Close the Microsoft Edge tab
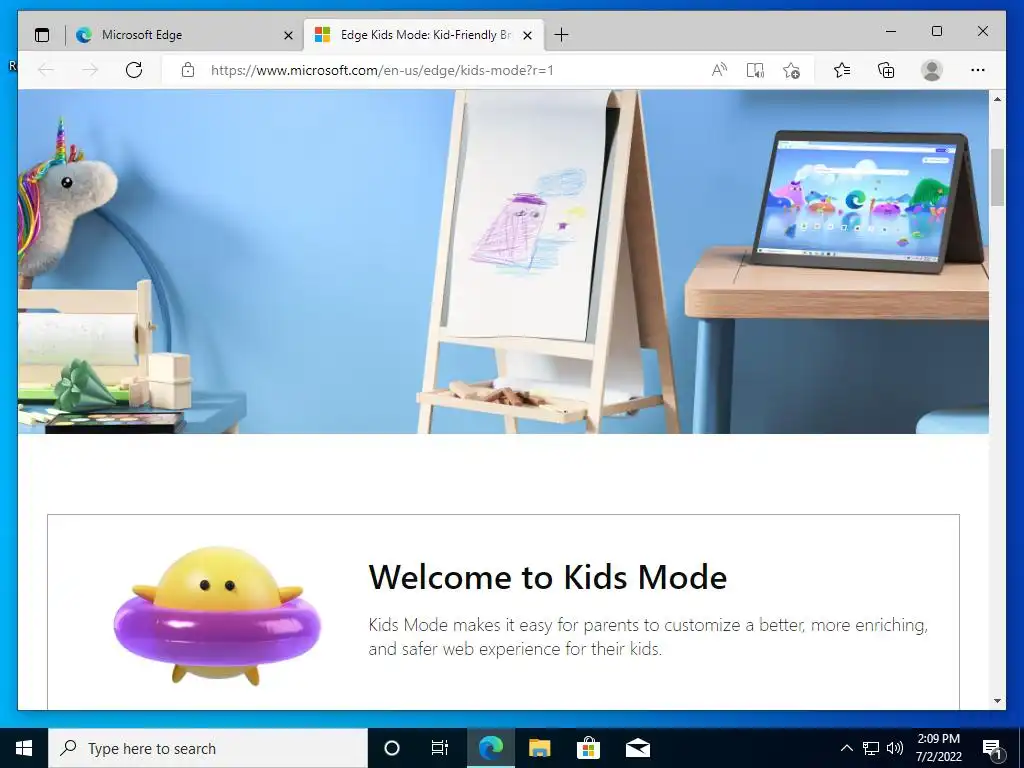This screenshot has width=1024, height=768. point(288,35)
